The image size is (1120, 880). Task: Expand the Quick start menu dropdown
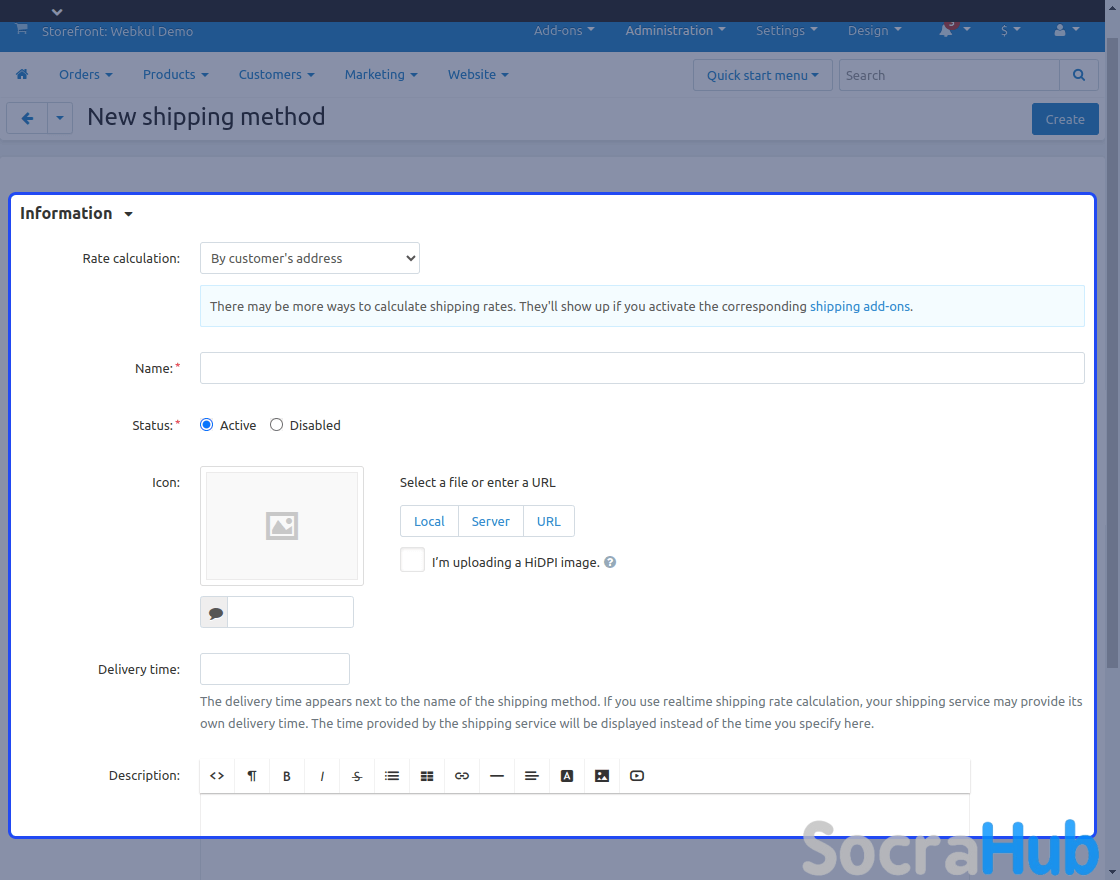click(x=762, y=75)
